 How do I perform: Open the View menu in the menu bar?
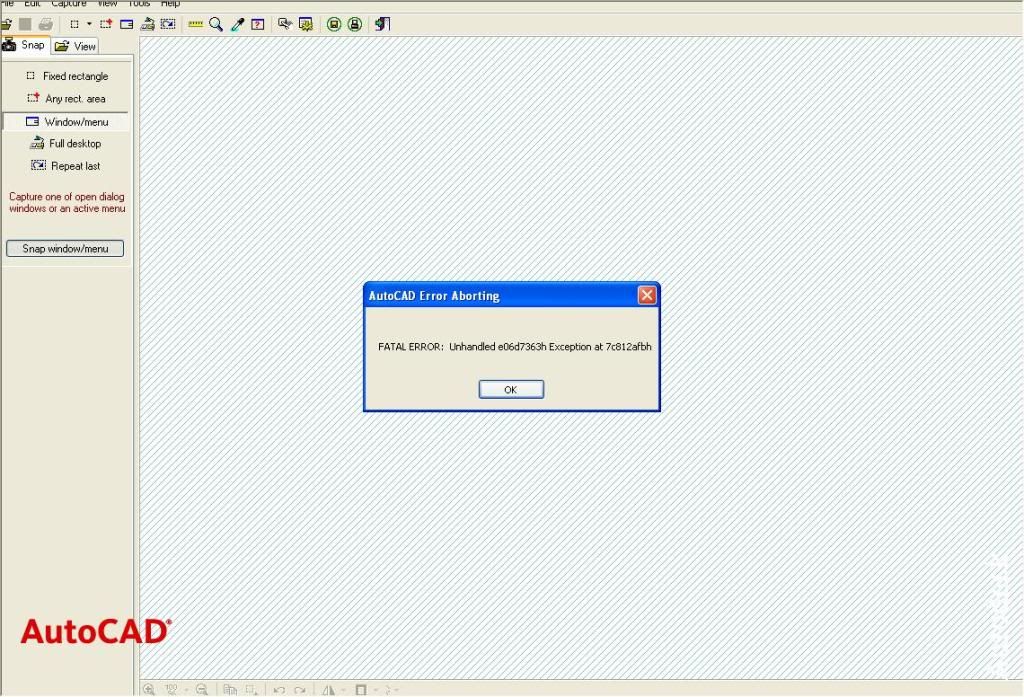[107, 4]
